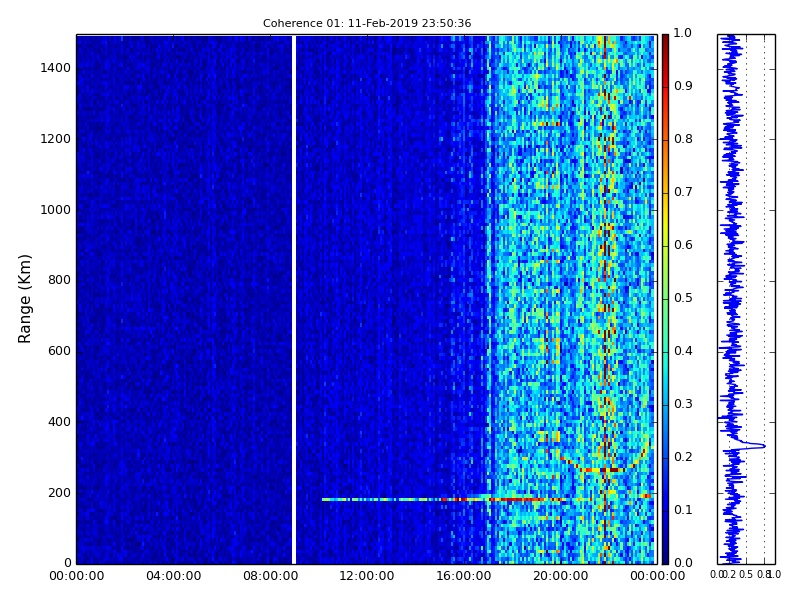The image size is (800, 600).
Task: Click the peak in the right-side coherence profile
Action: tap(762, 446)
